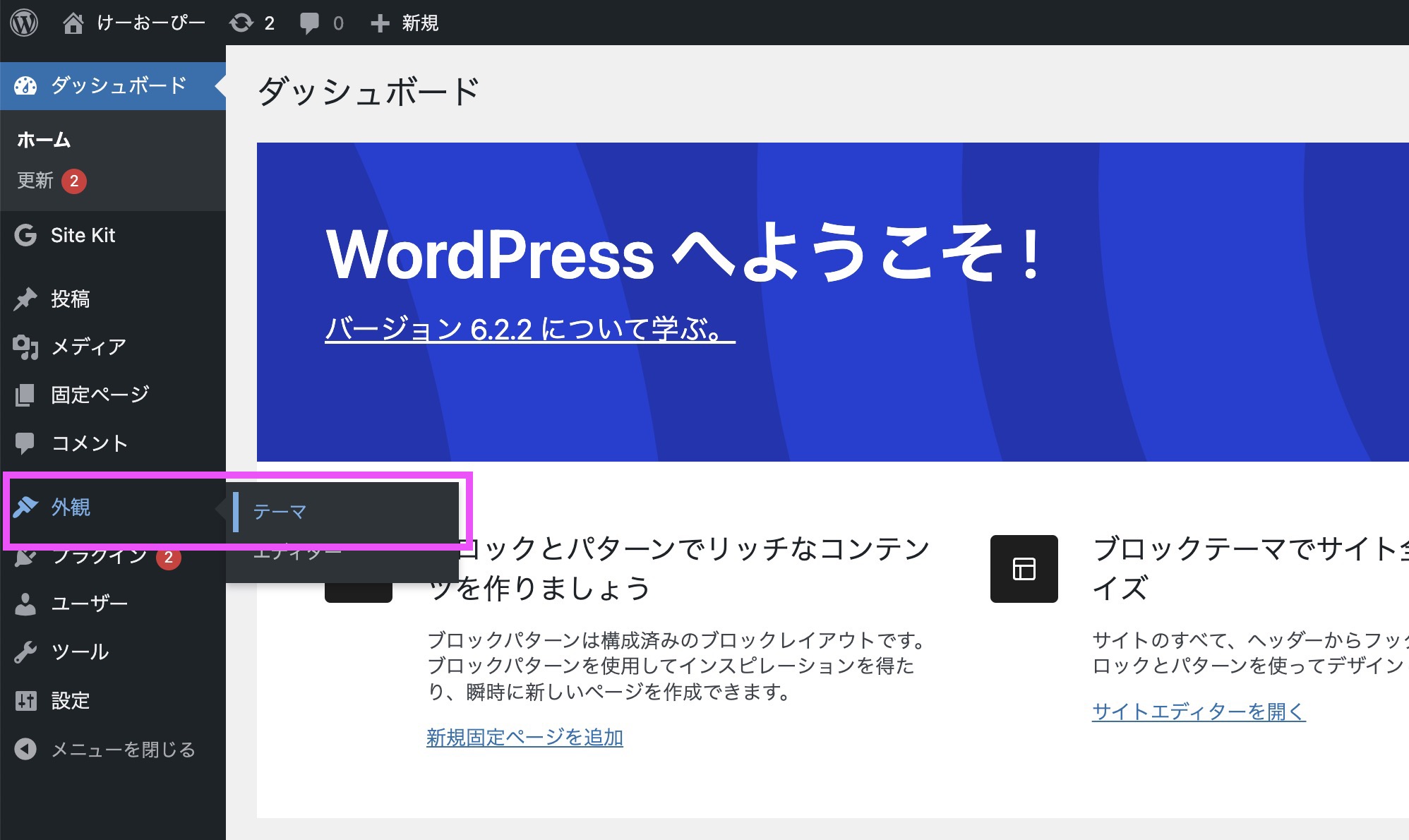This screenshot has width=1409, height=840.
Task: Click the Google G Site Kit icon
Action: 25,235
